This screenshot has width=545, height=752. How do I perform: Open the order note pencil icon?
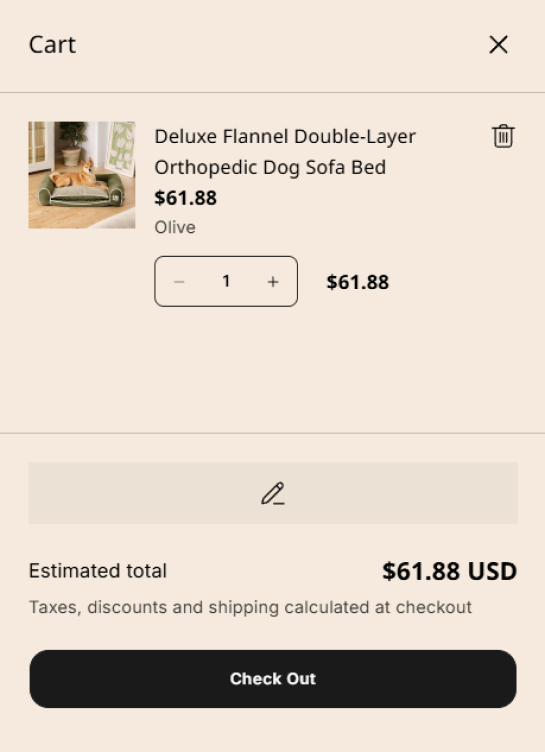pyautogui.click(x=272, y=493)
